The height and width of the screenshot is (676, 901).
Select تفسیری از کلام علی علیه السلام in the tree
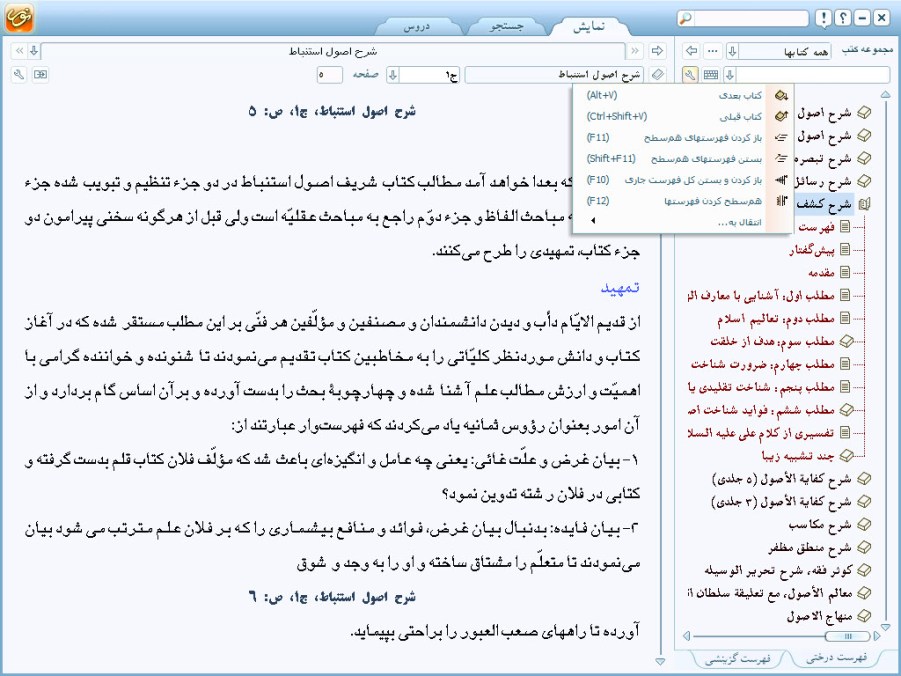coord(761,433)
